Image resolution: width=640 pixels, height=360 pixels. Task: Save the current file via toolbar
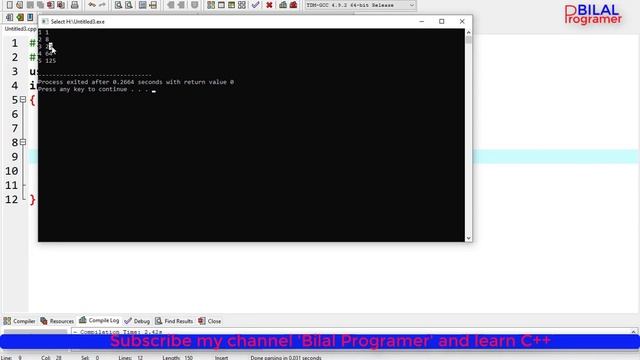point(30,5)
